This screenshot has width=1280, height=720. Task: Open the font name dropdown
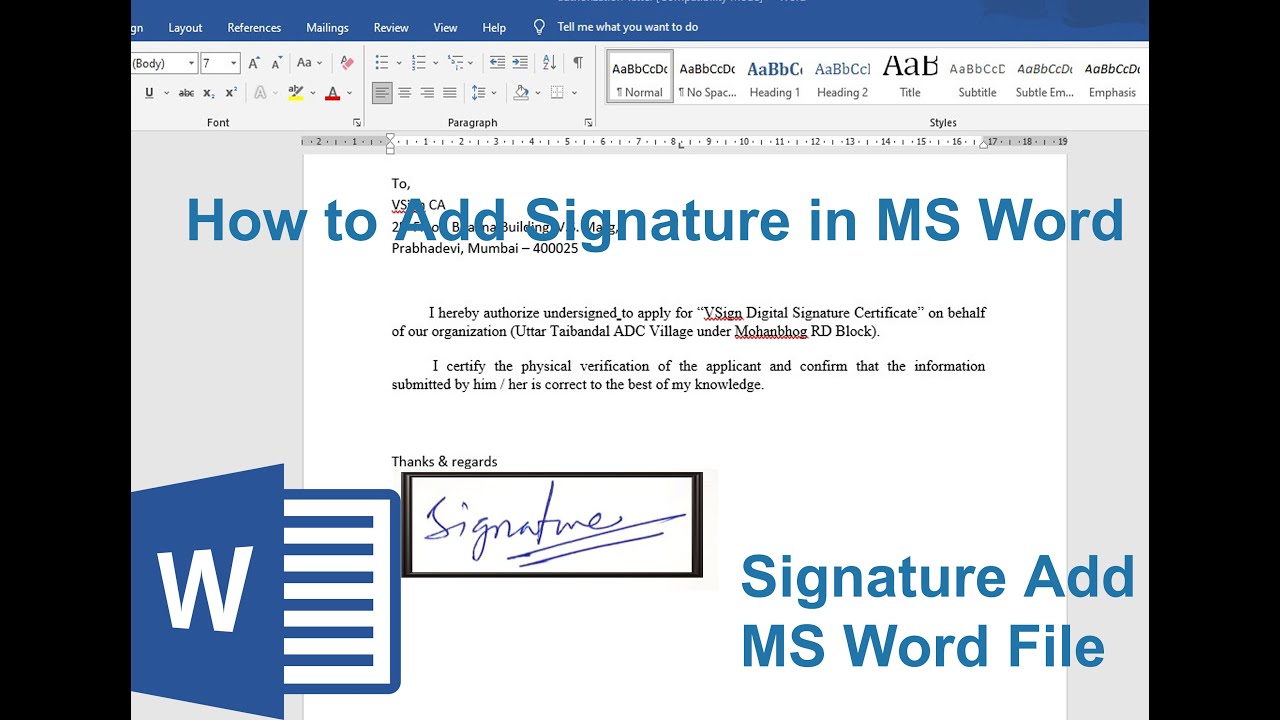[191, 63]
